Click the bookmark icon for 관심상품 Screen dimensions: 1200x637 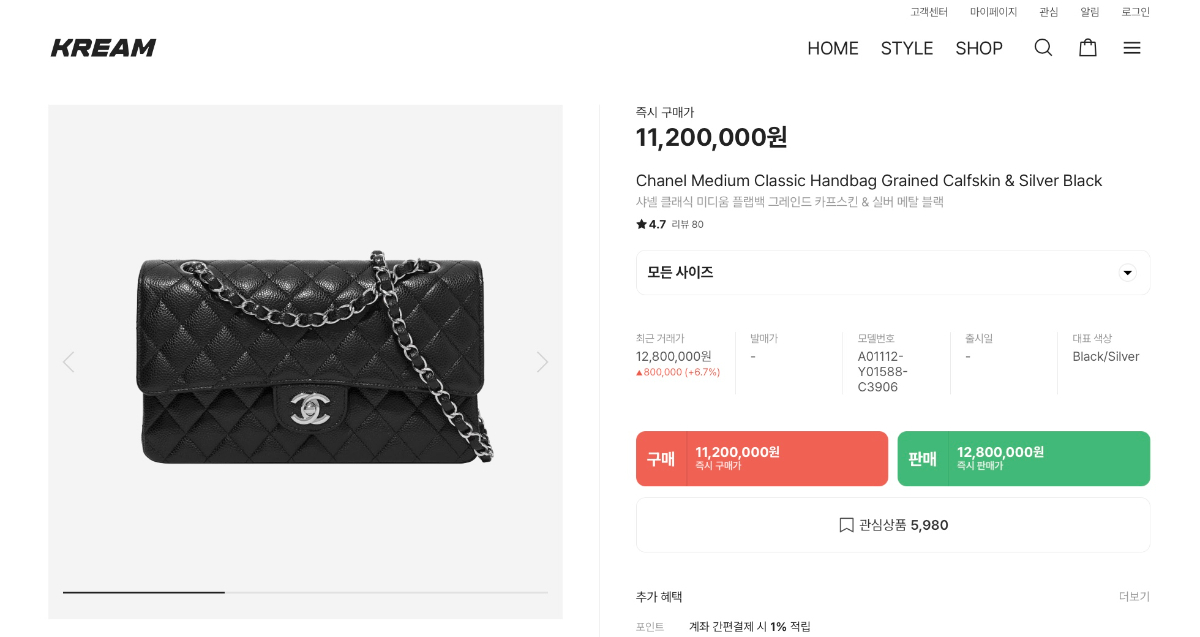[x=846, y=525]
